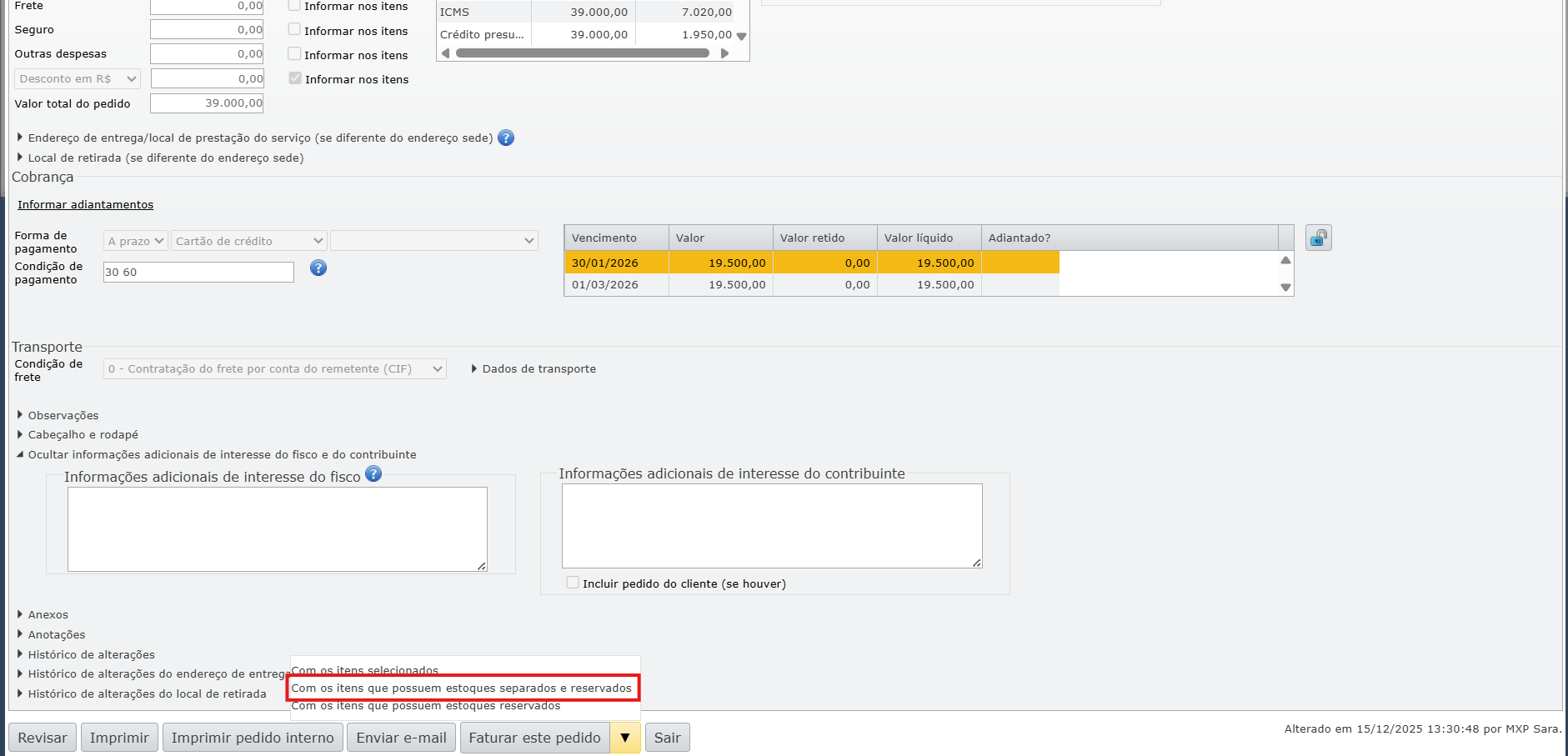Click the tax table horizontal scrollbar
This screenshot has width=1568, height=756.
click(583, 53)
